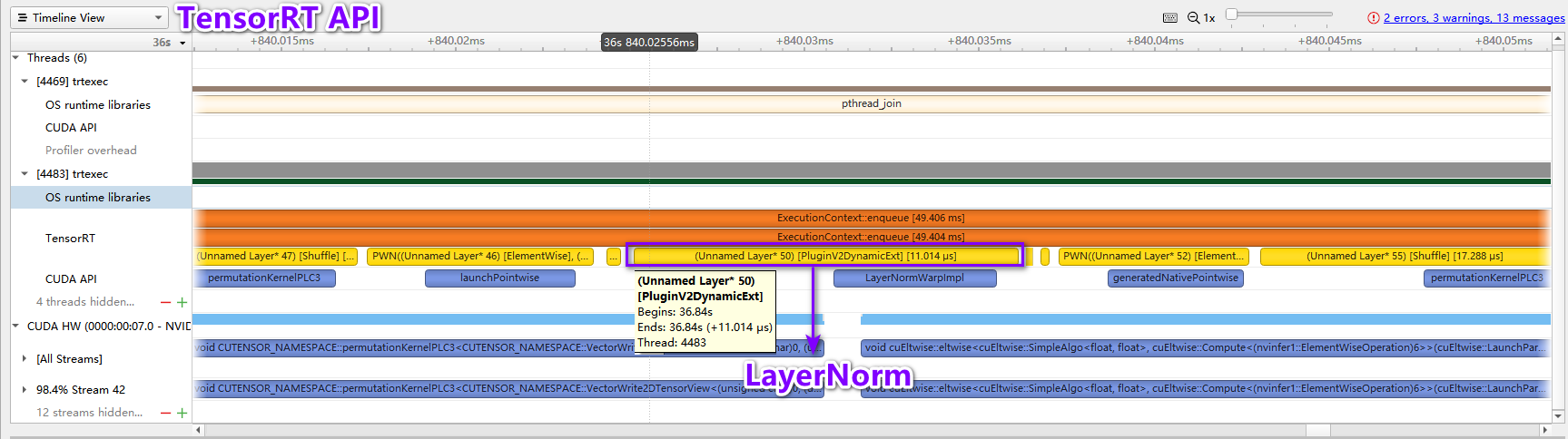This screenshot has width=1568, height=439.
Task: Select the rightmost permutationKernelPLC3 call
Action: [1487, 278]
